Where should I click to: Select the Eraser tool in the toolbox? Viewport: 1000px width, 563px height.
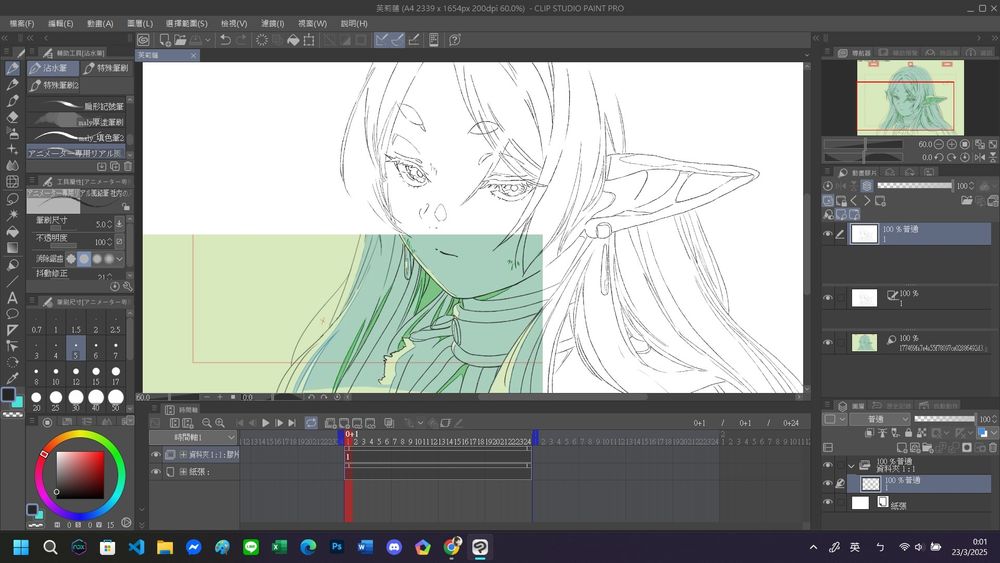click(x=13, y=117)
